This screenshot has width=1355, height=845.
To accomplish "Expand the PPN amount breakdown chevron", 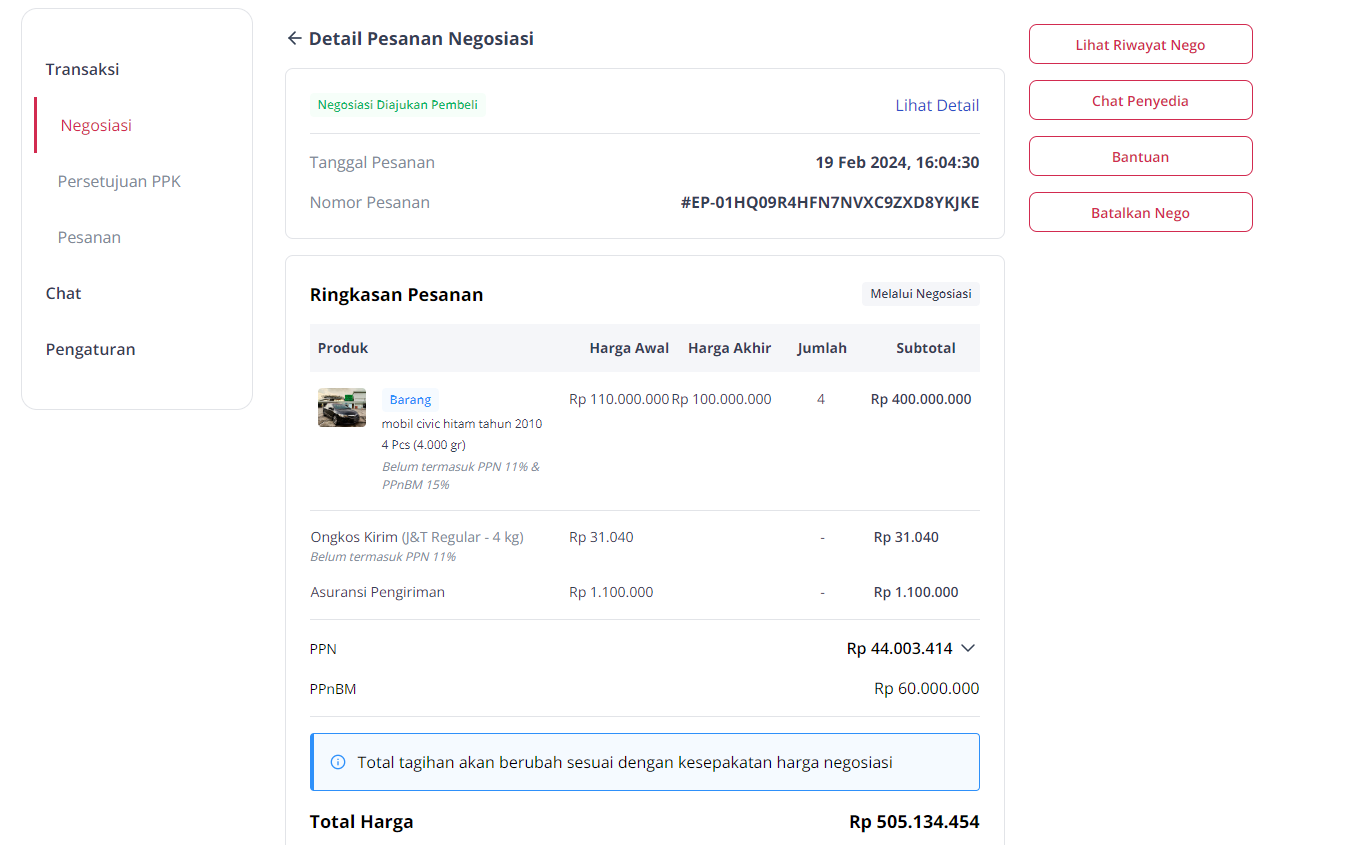I will [968, 648].
